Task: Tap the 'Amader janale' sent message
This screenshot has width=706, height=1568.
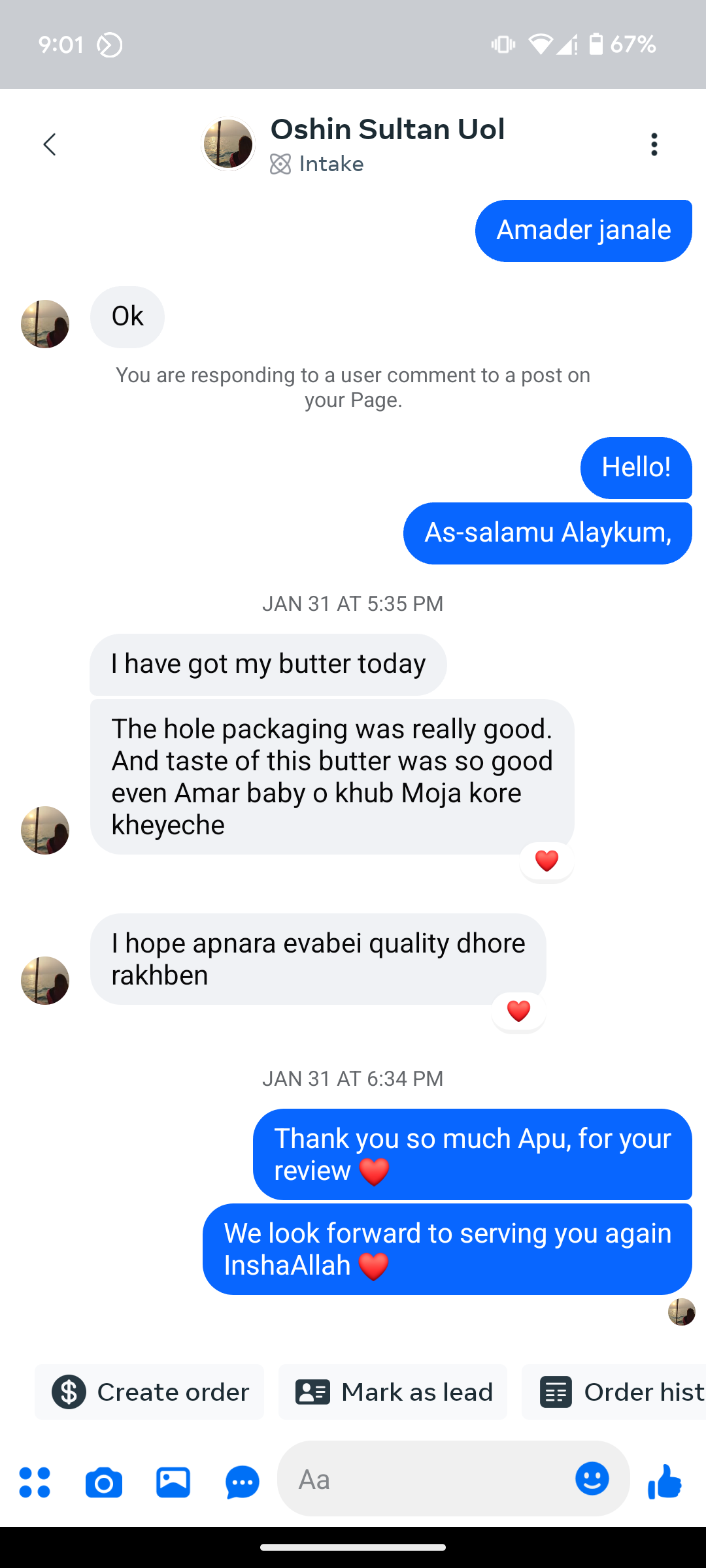Action: click(x=583, y=231)
